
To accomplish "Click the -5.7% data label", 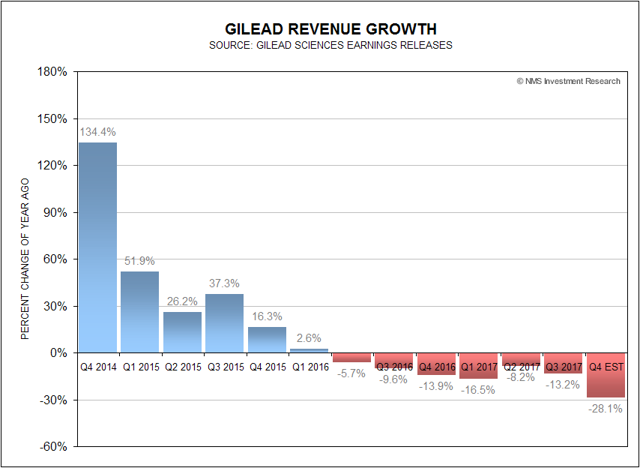I will tap(351, 373).
